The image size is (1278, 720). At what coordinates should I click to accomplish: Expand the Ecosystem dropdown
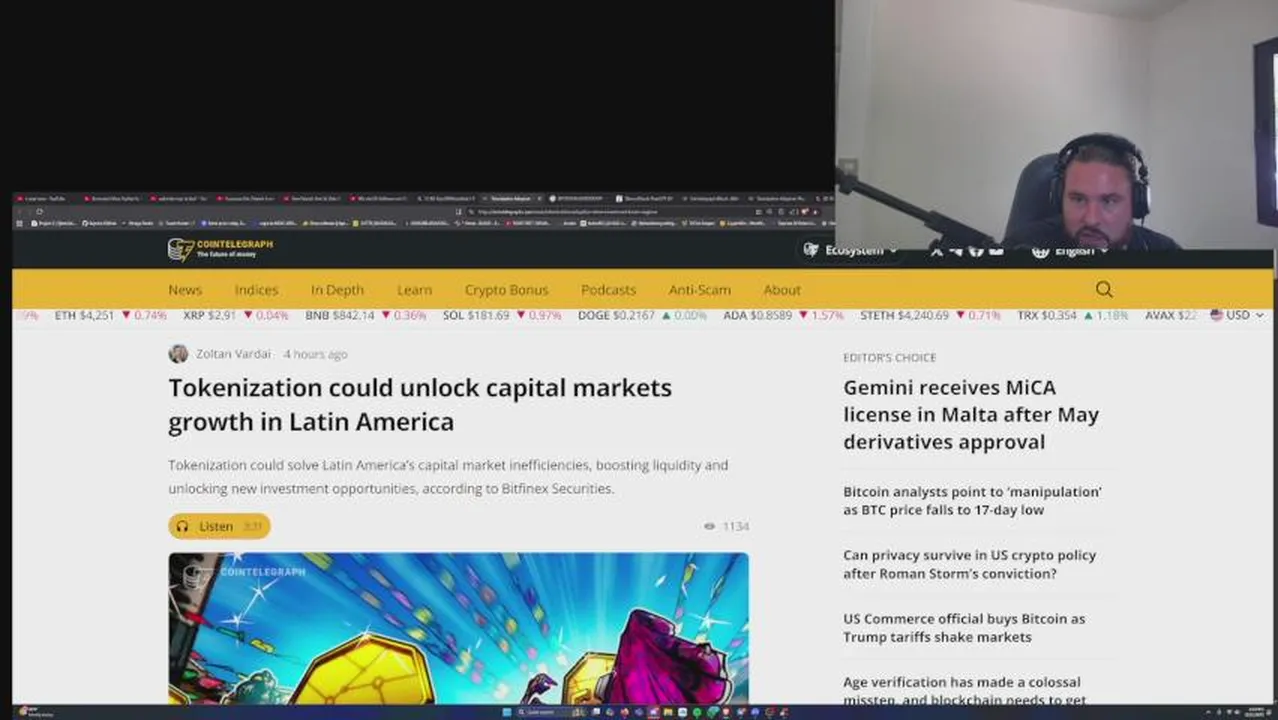click(851, 250)
